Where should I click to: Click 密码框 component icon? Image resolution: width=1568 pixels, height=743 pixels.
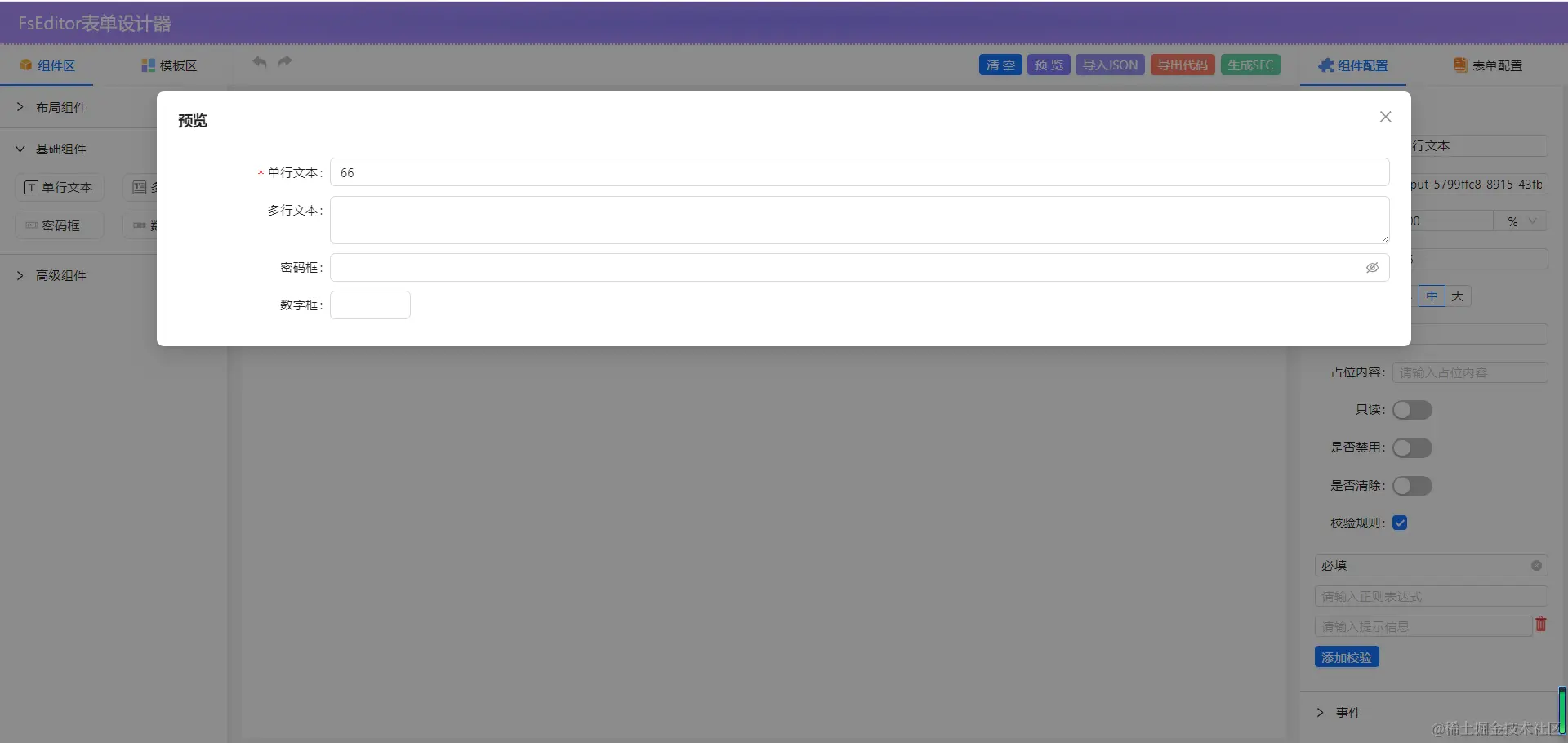click(x=32, y=225)
